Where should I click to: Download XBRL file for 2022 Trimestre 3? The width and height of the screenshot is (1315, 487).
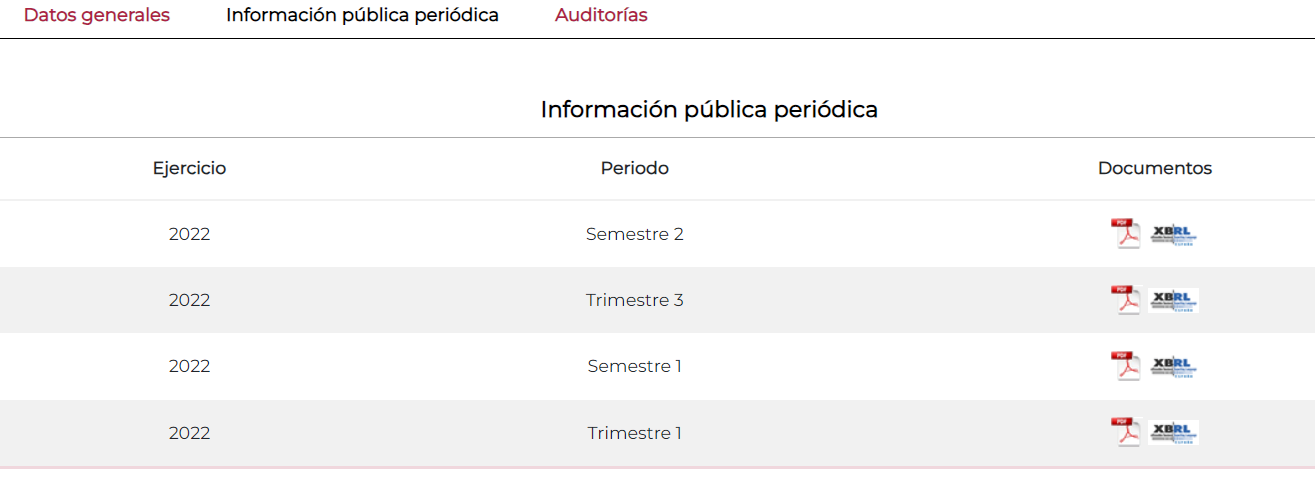[1174, 301]
